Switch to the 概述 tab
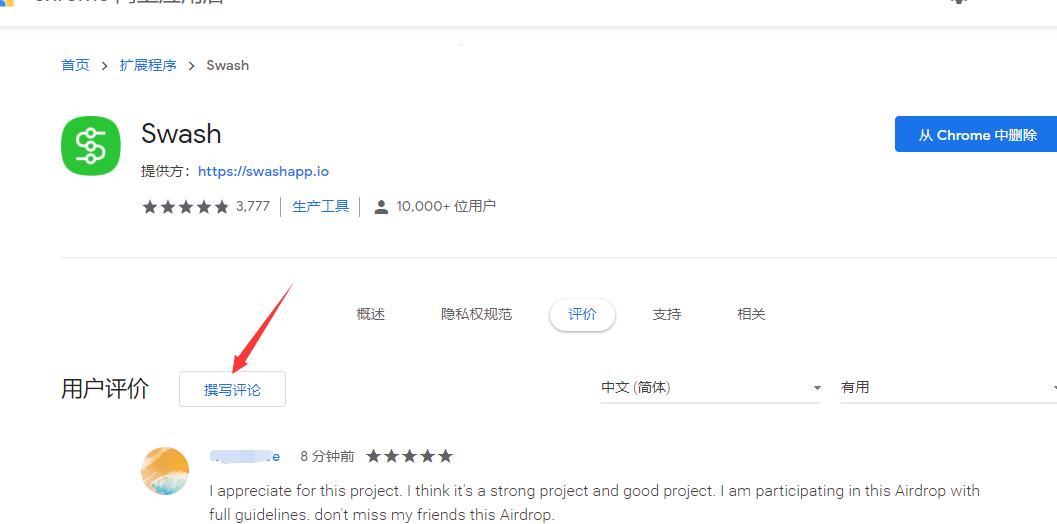This screenshot has height=524, width=1057. coord(371,314)
